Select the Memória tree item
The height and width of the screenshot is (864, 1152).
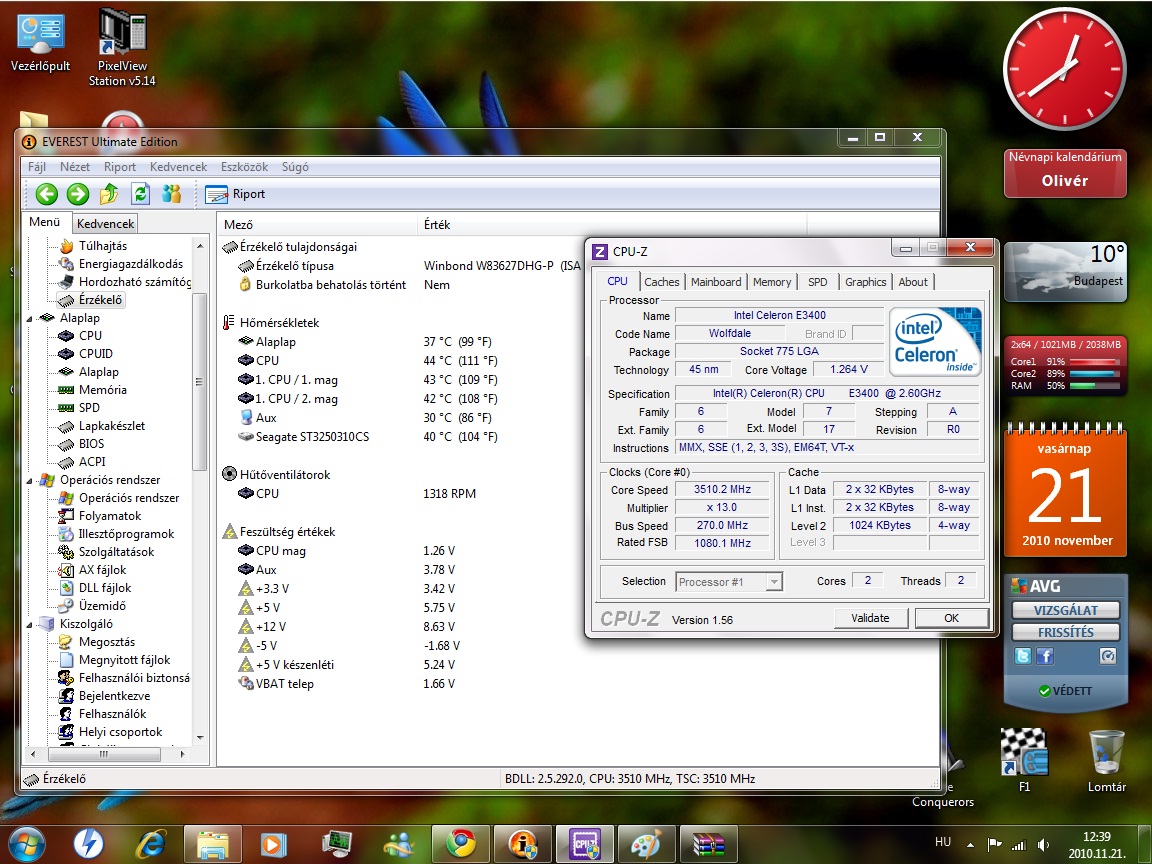[x=102, y=389]
